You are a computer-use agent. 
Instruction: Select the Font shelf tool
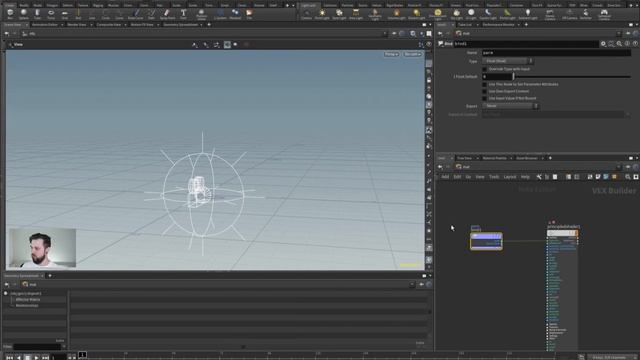coord(183,14)
